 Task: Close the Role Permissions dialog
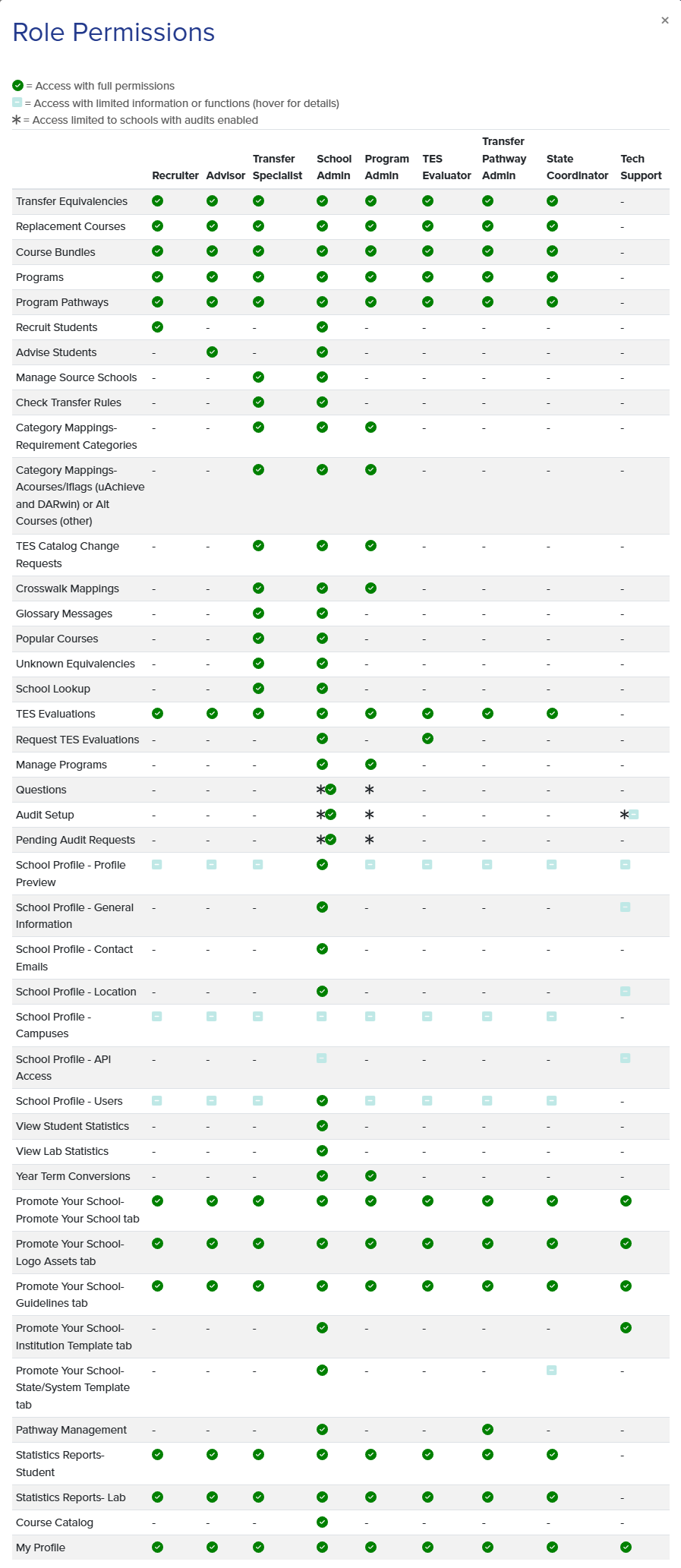(666, 21)
